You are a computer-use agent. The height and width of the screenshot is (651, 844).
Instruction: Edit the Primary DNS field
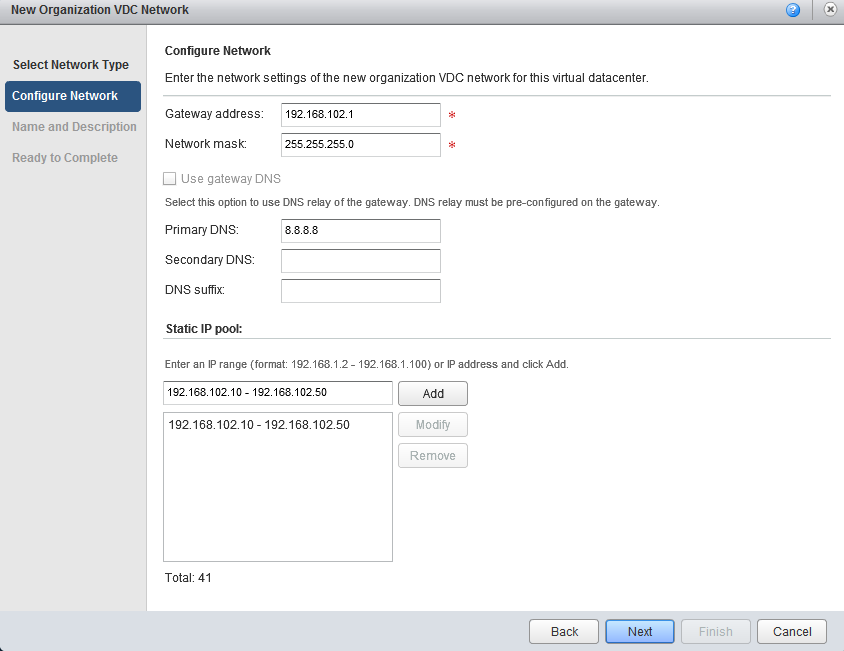[360, 231]
